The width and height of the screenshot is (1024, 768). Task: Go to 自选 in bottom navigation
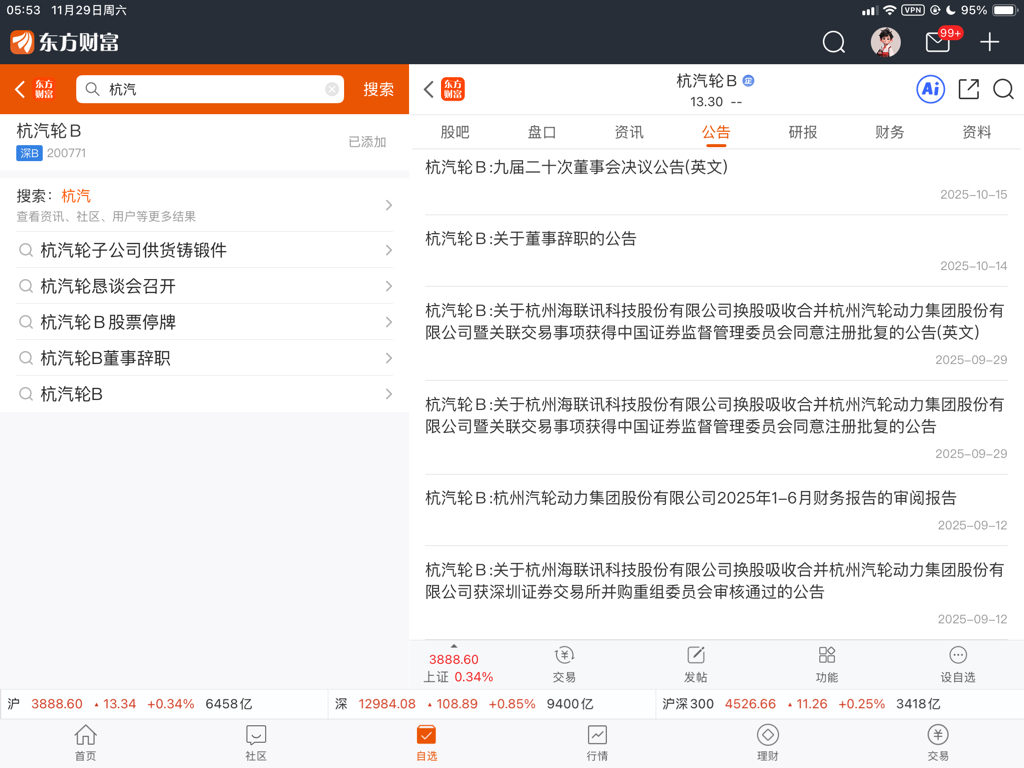(426, 743)
